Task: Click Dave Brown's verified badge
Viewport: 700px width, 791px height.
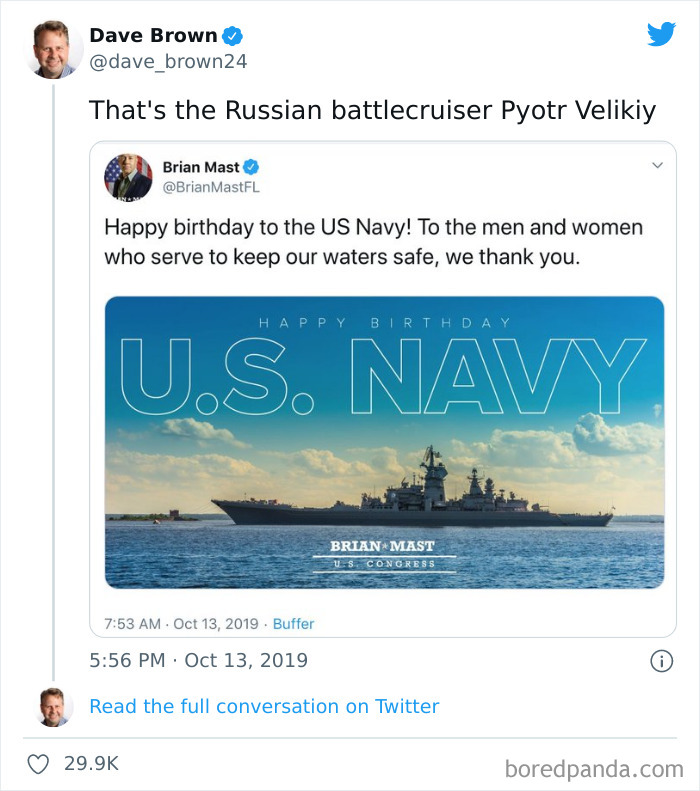Action: click(x=233, y=36)
